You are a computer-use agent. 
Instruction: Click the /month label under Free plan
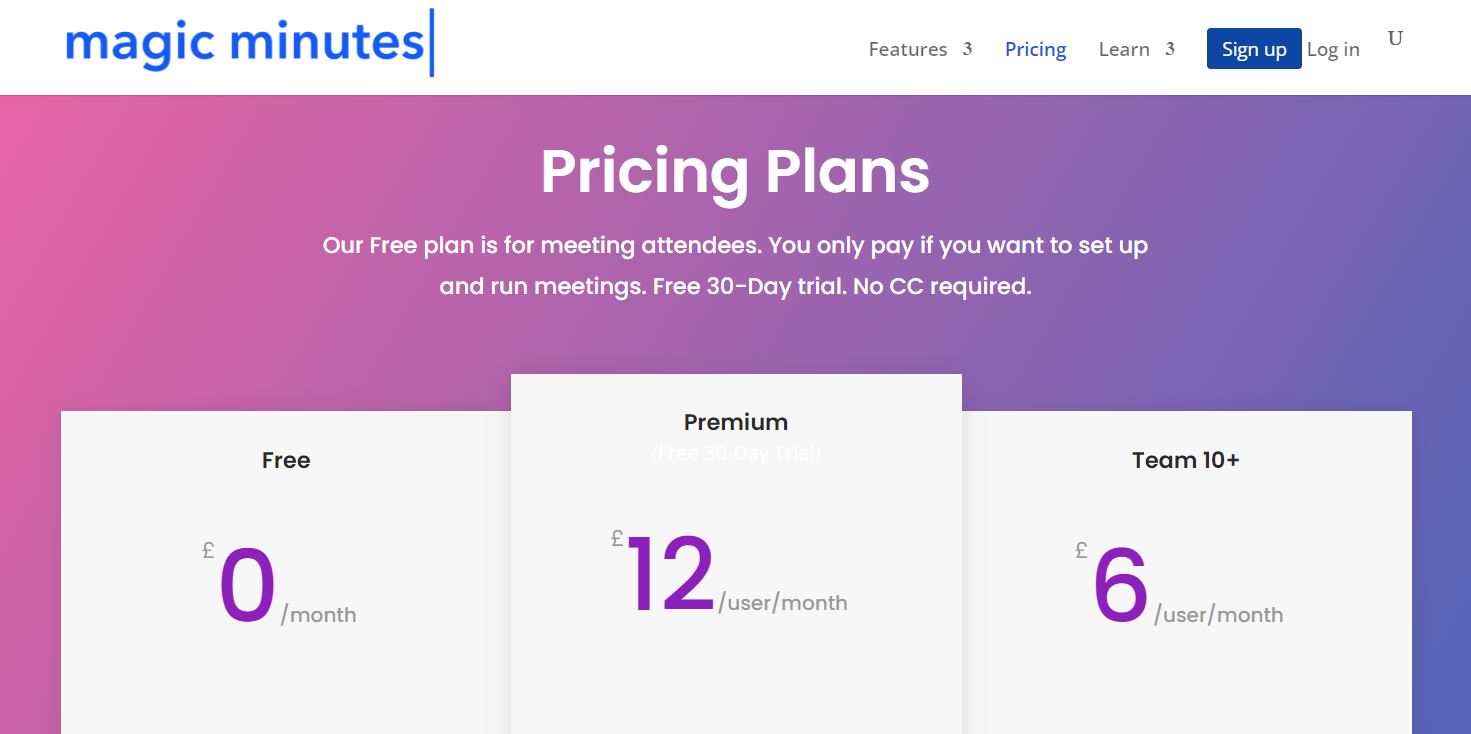click(318, 615)
